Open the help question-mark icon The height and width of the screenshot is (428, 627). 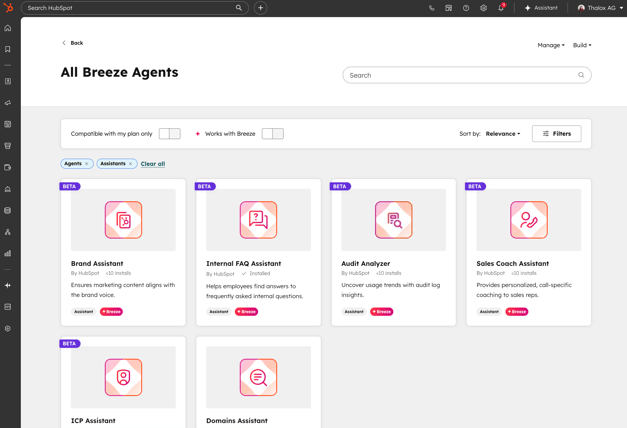466,8
